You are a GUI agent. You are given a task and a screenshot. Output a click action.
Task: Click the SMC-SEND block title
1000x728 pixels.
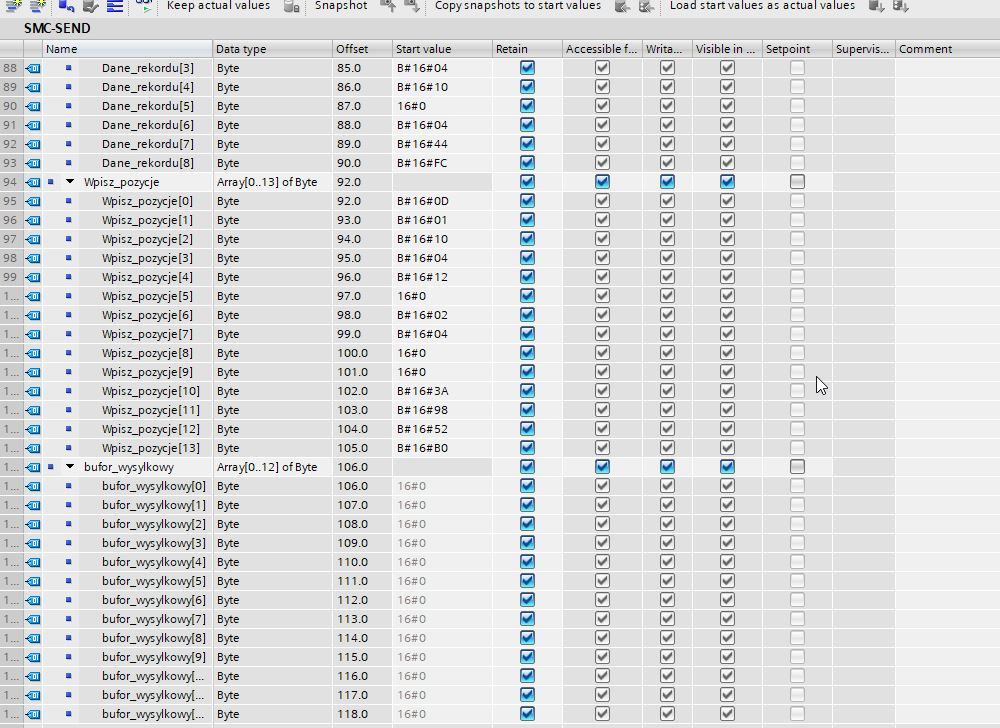(x=57, y=29)
